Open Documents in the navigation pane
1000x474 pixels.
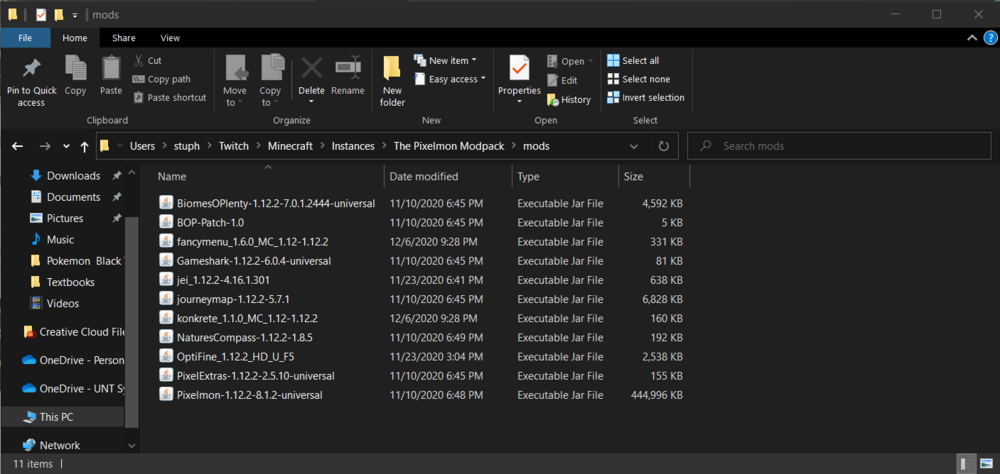pos(73,197)
